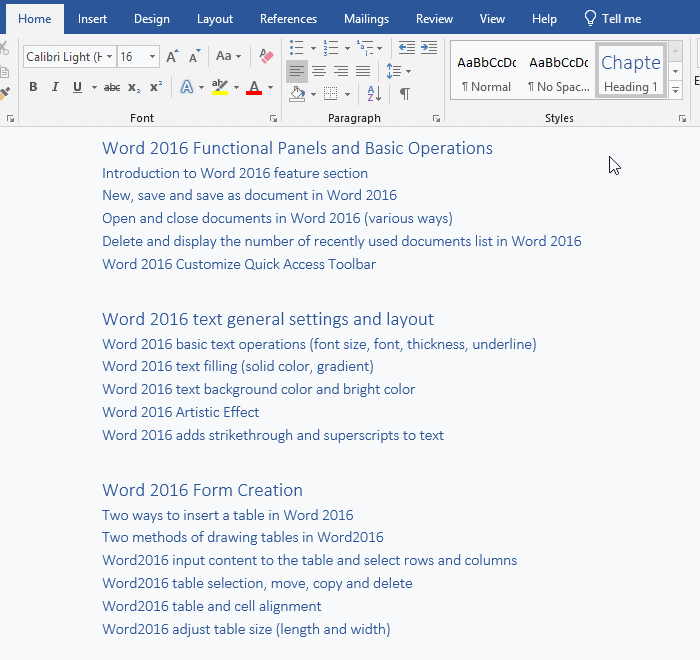Apply red font color
This screenshot has height=660, width=700.
(254, 87)
